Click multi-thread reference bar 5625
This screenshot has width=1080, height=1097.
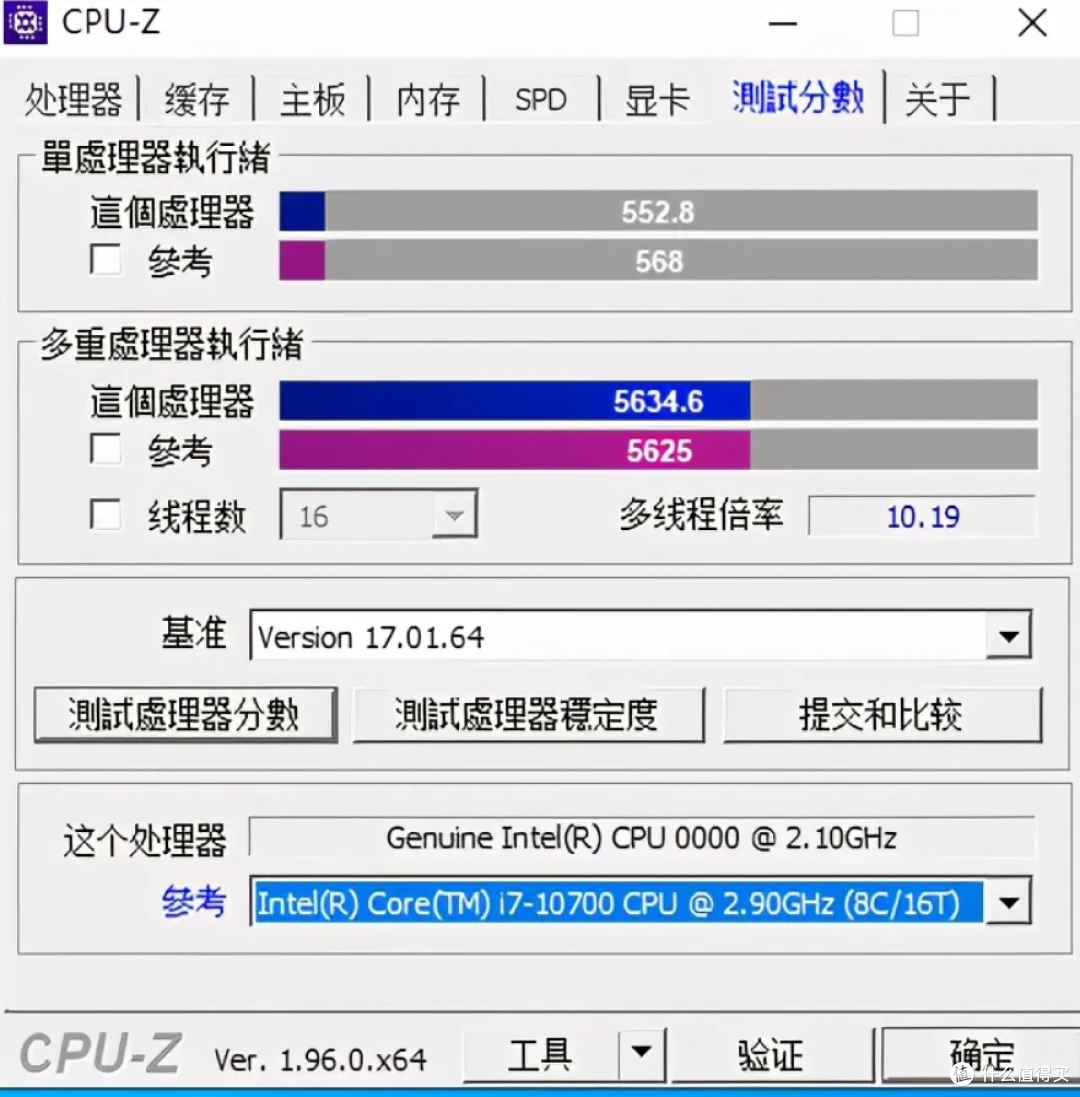(658, 450)
